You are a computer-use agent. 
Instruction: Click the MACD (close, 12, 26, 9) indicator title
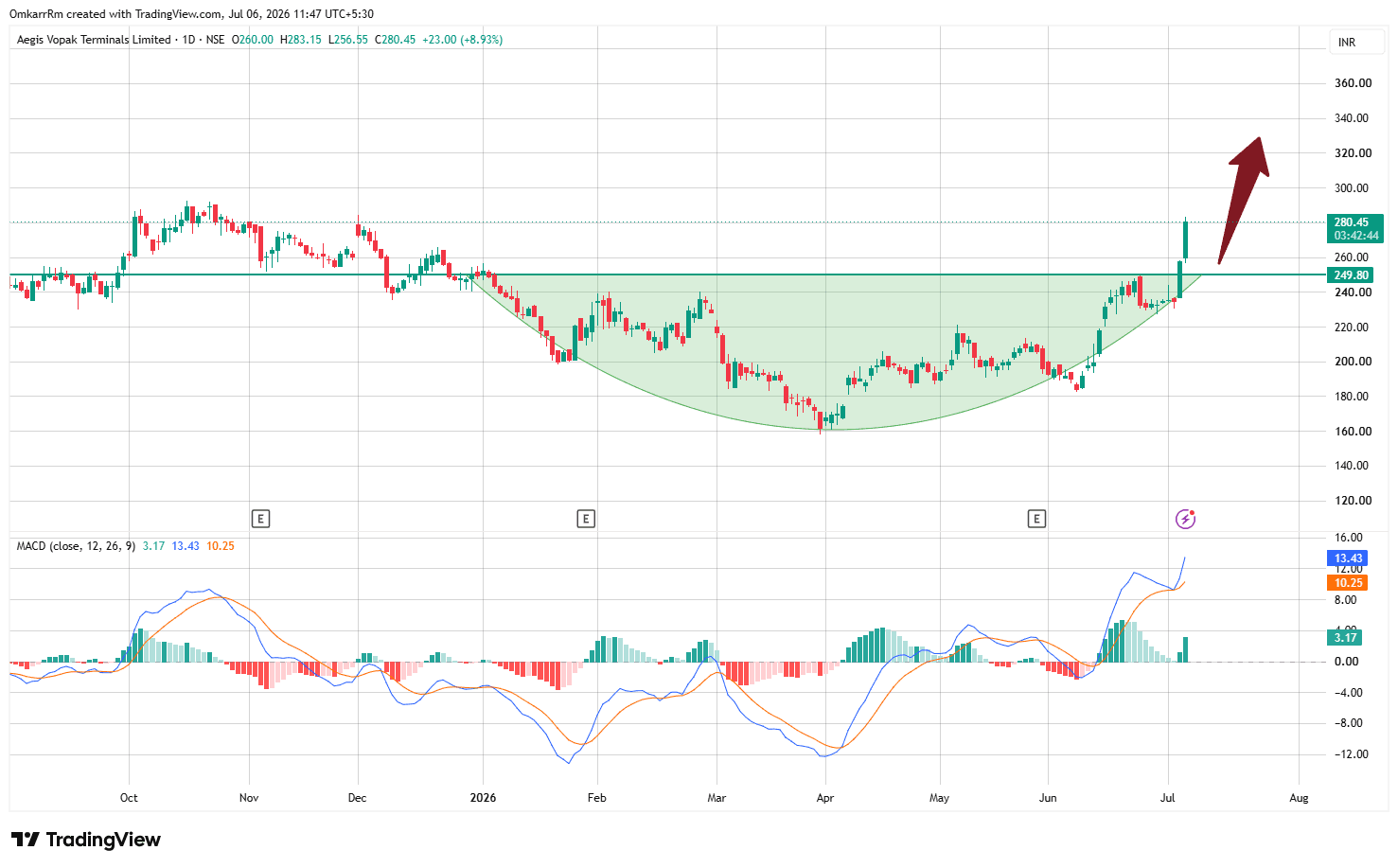pos(76,546)
